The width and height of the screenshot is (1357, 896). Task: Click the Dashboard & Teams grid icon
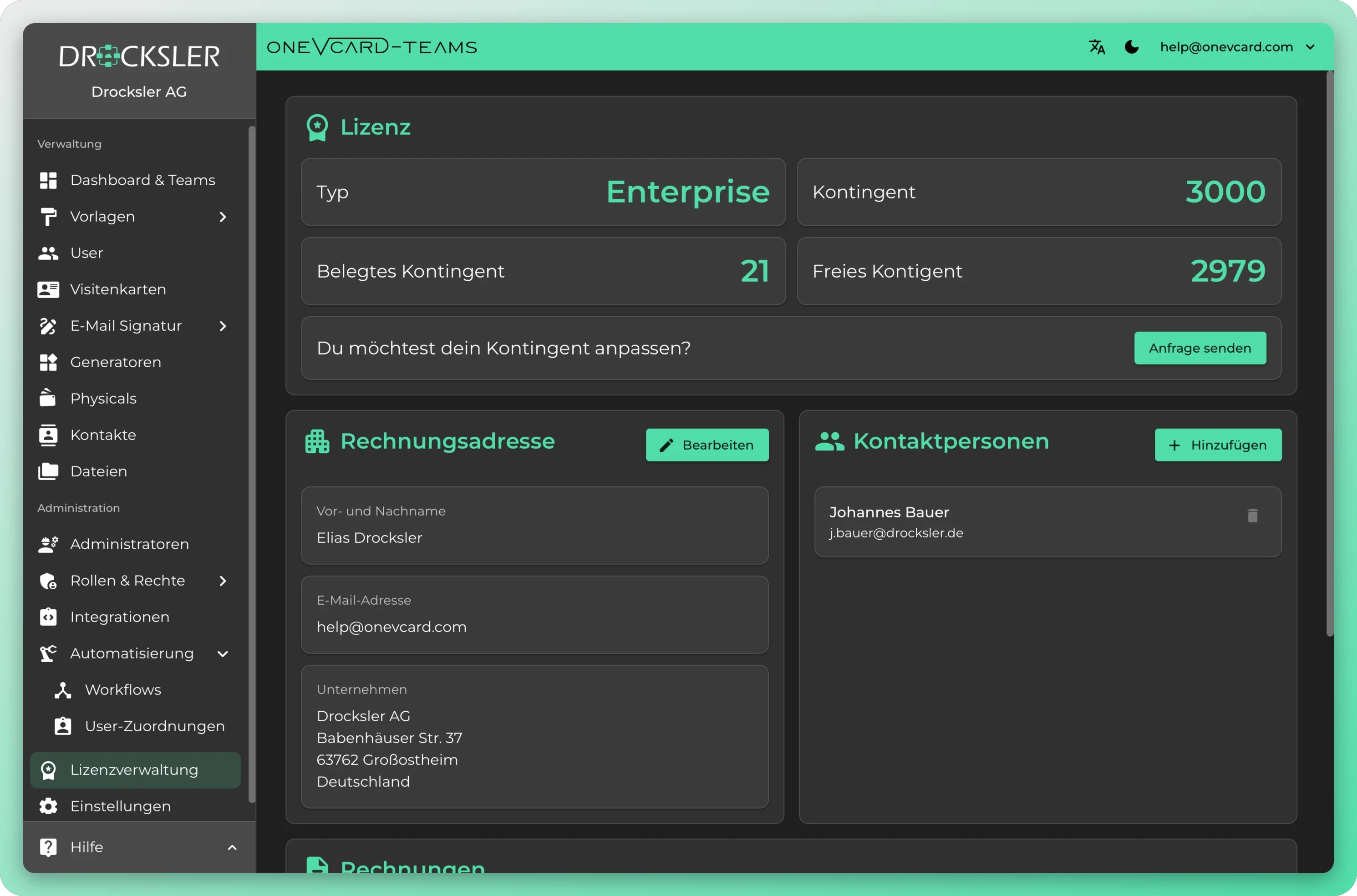(49, 180)
